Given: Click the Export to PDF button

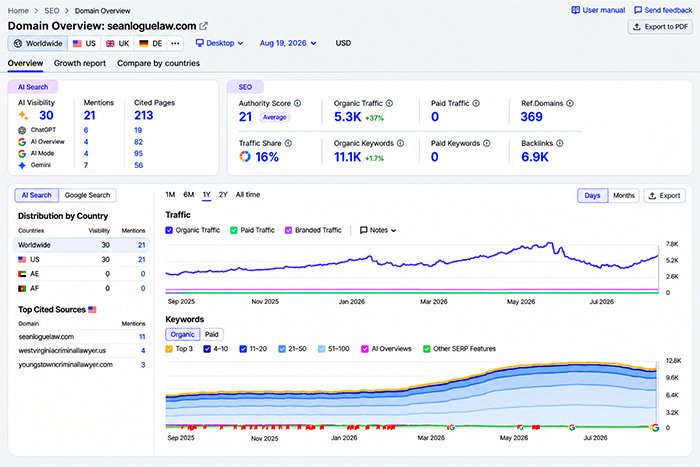Looking at the screenshot, I should (660, 27).
